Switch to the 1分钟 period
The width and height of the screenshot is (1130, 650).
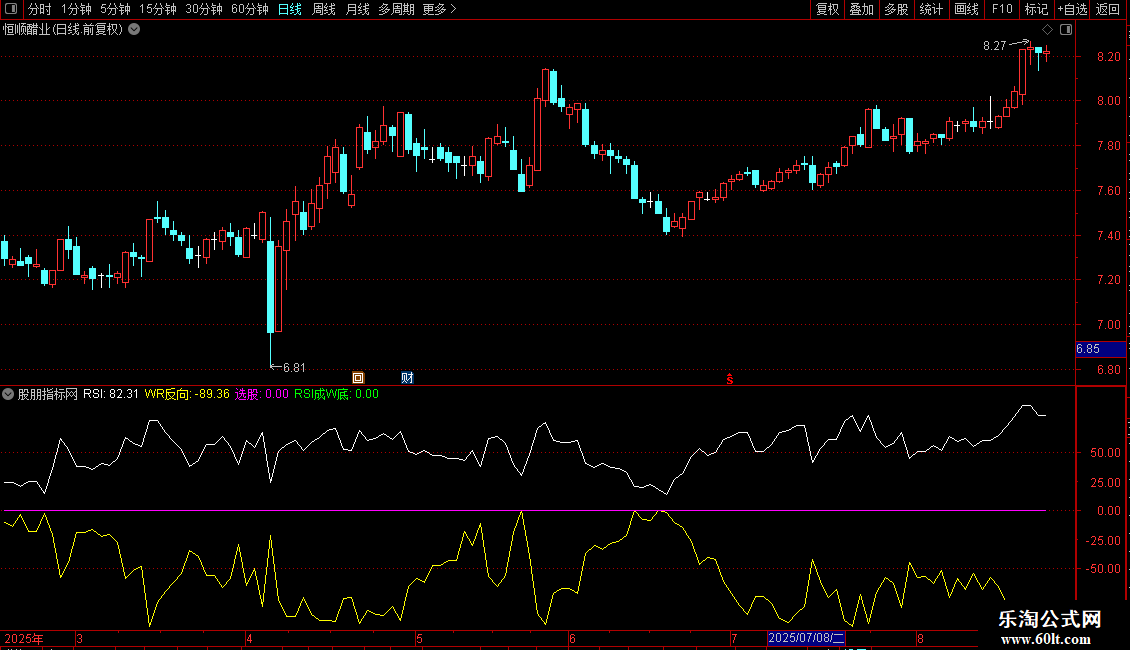pos(76,9)
